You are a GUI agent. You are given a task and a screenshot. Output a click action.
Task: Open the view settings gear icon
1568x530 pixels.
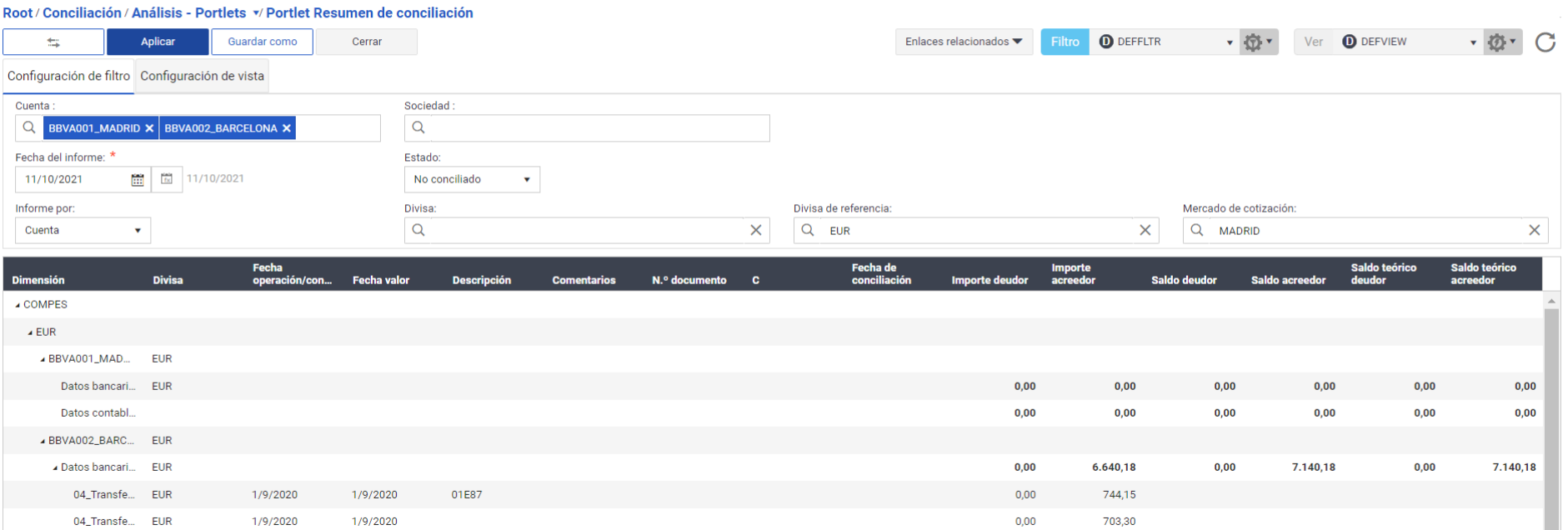[1501, 42]
